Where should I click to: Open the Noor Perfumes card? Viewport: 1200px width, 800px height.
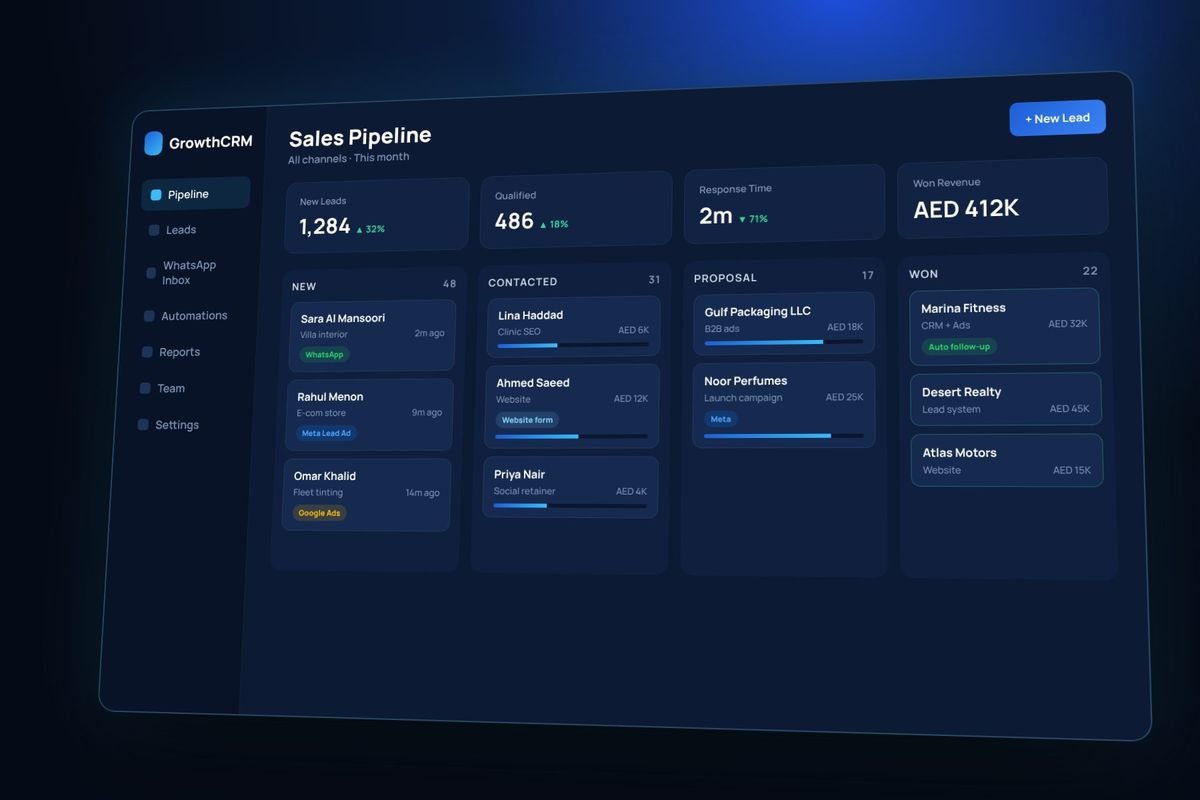783,404
